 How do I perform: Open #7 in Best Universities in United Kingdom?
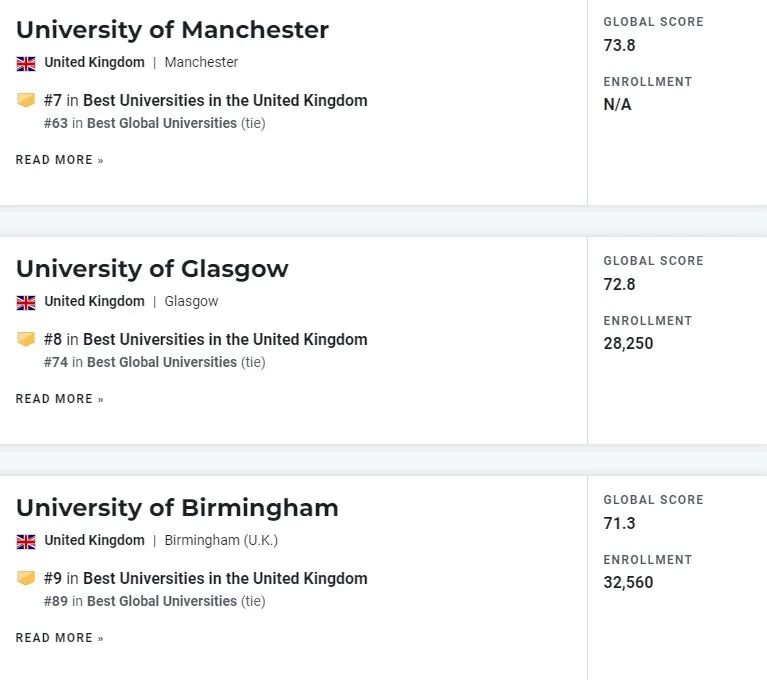(x=205, y=100)
